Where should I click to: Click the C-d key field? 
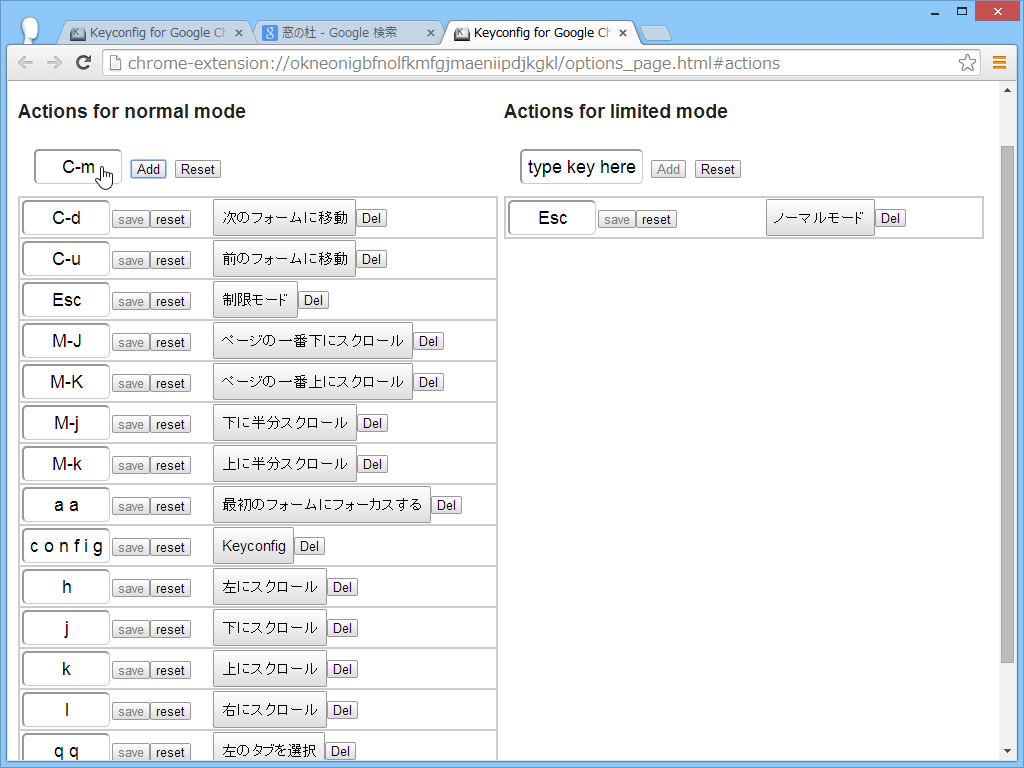pyautogui.click(x=66, y=217)
